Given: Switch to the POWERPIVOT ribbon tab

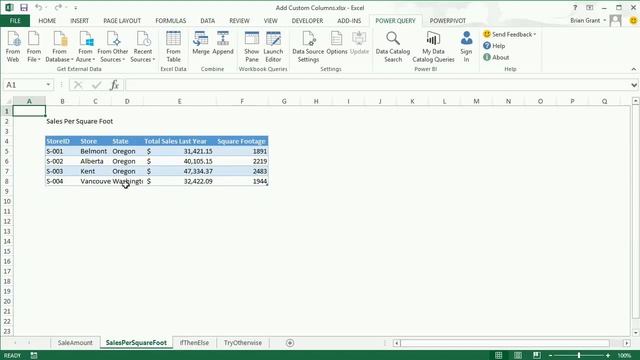Looking at the screenshot, I should [447, 21].
